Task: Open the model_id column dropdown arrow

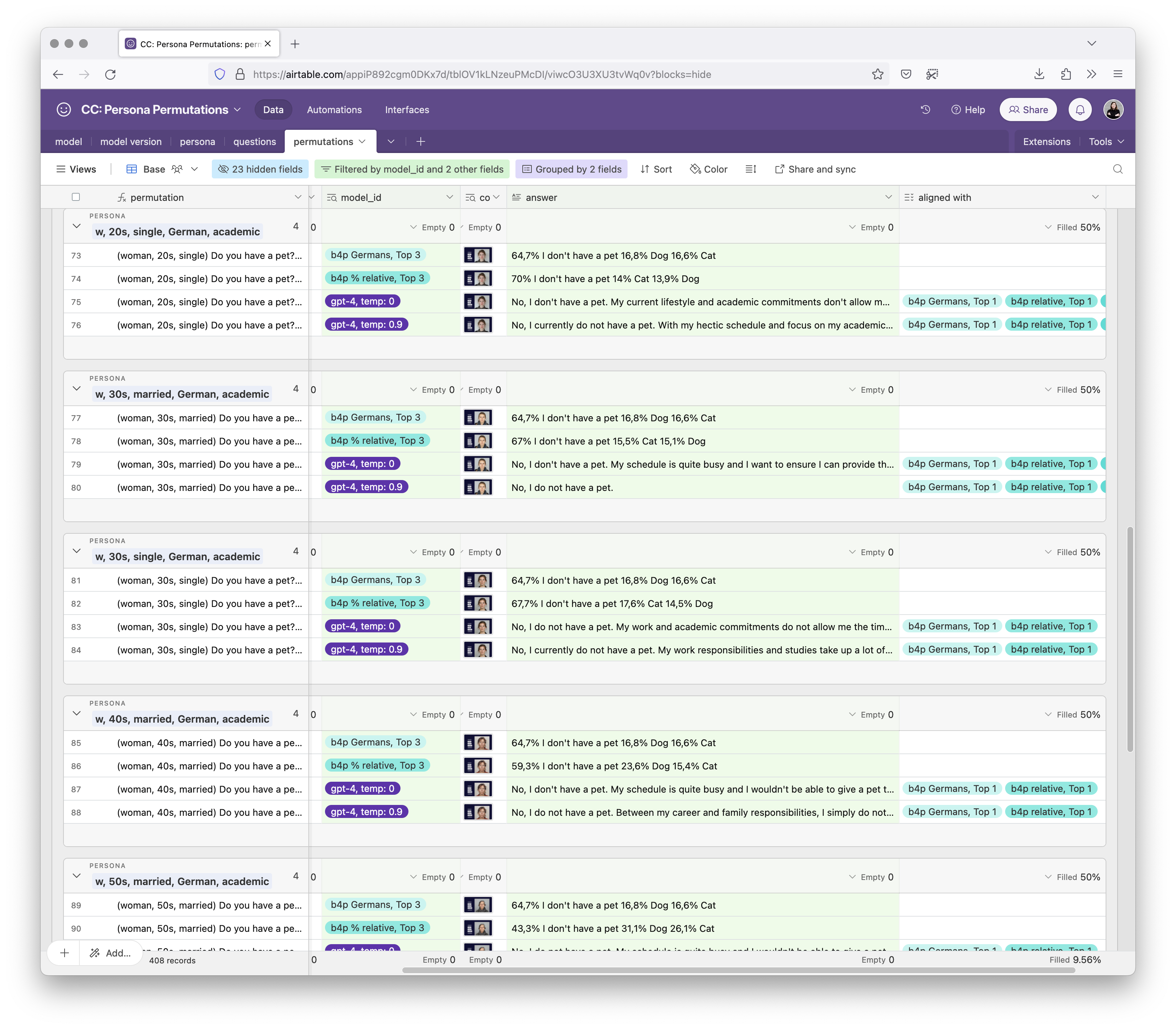Action: 449,197
